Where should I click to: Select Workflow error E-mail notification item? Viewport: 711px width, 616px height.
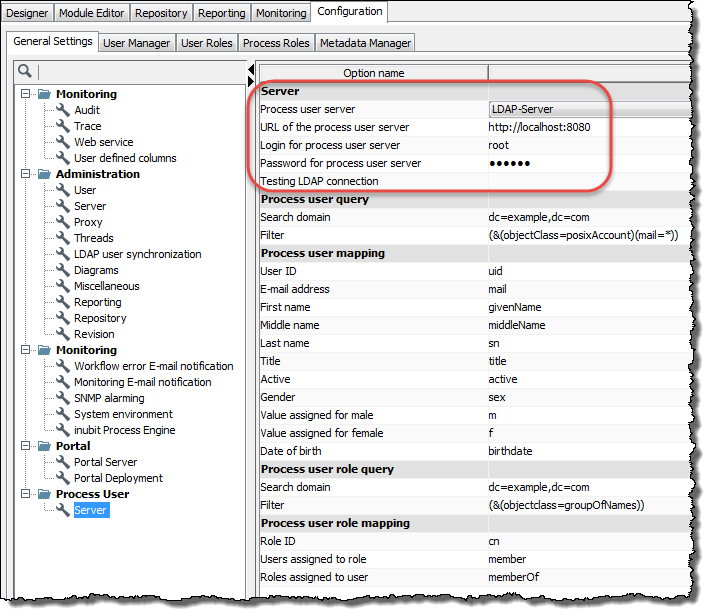click(154, 366)
